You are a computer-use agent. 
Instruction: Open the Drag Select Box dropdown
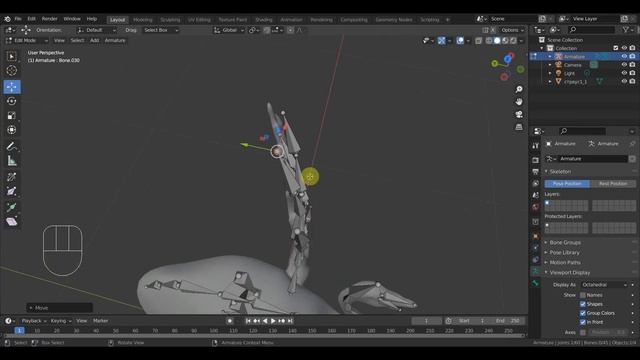click(x=160, y=30)
